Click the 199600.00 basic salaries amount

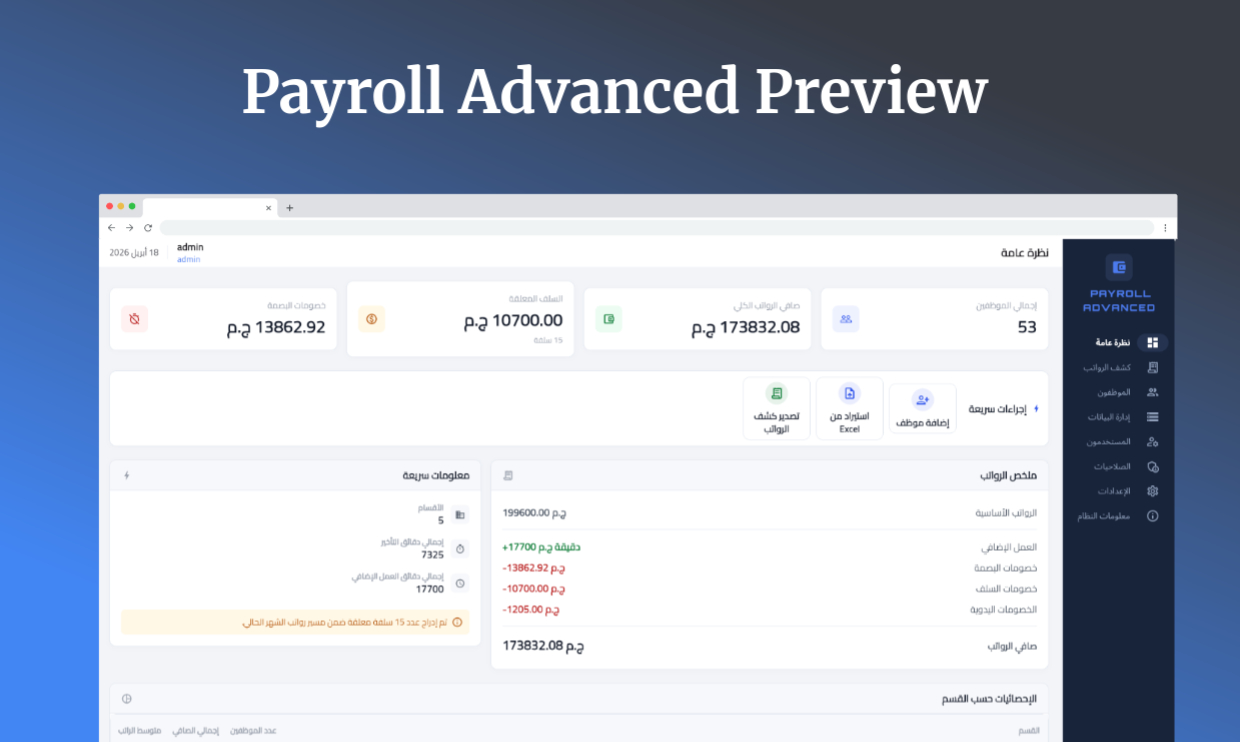click(x=535, y=513)
